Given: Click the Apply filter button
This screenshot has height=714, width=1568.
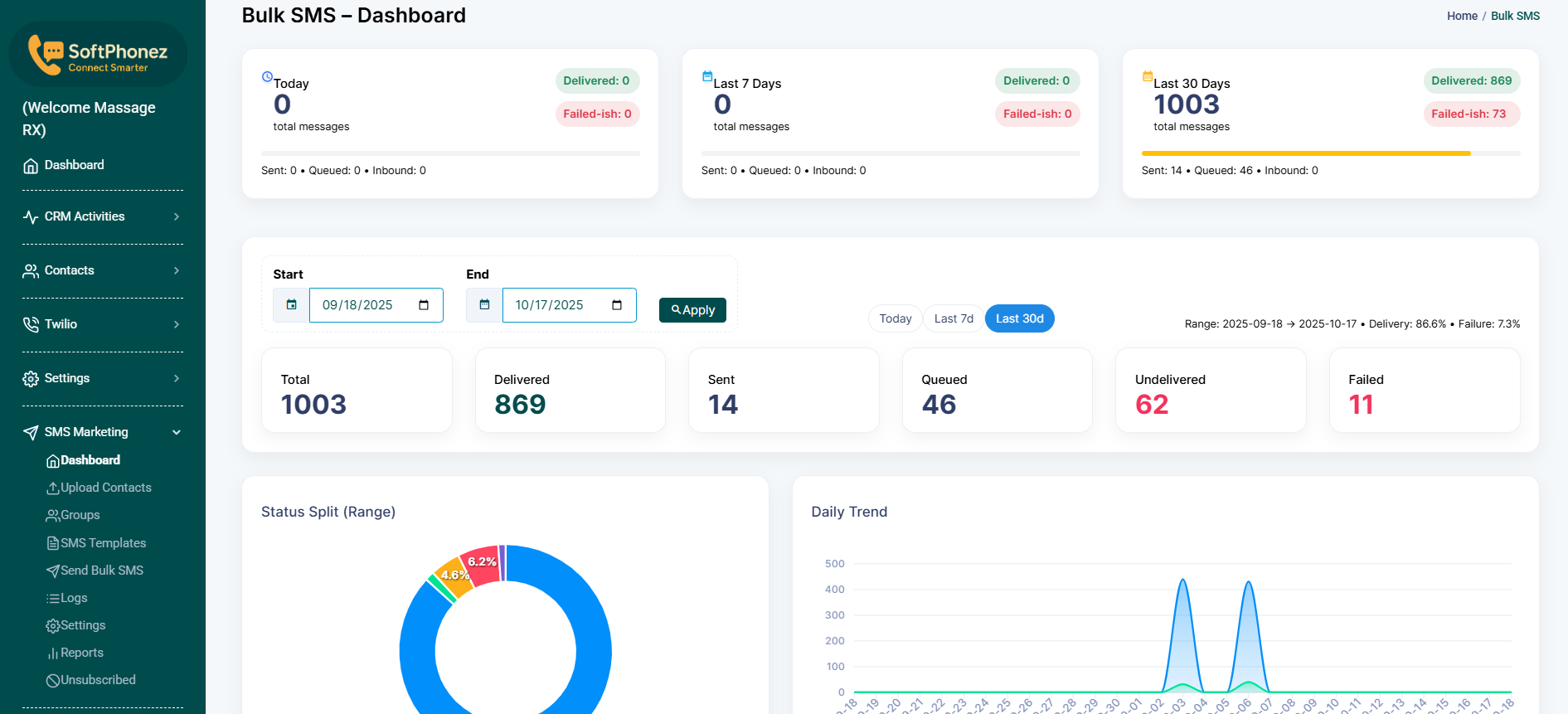Looking at the screenshot, I should (x=692, y=310).
